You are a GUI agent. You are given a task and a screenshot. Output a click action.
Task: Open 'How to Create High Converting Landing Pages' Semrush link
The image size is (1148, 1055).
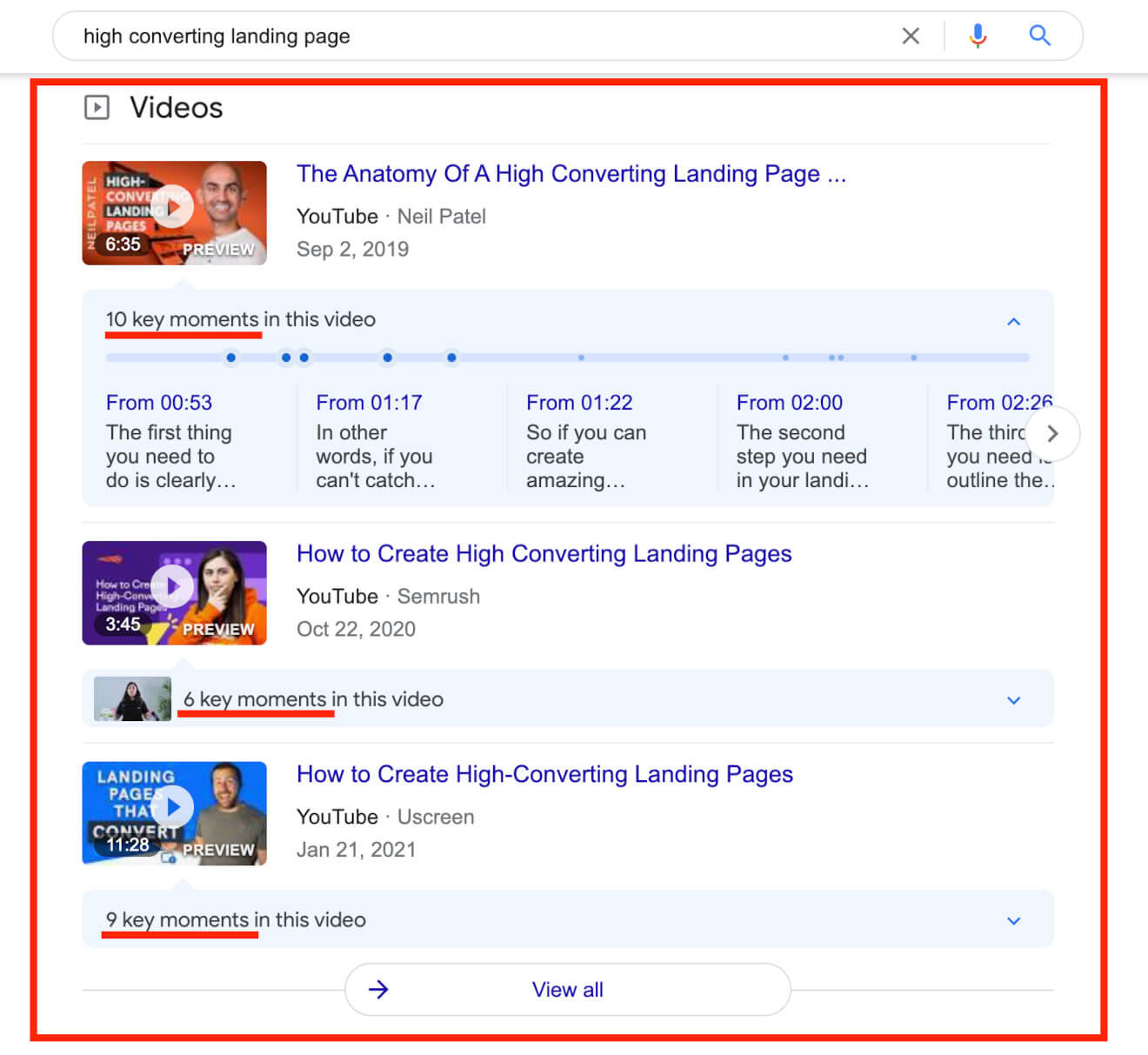(544, 554)
